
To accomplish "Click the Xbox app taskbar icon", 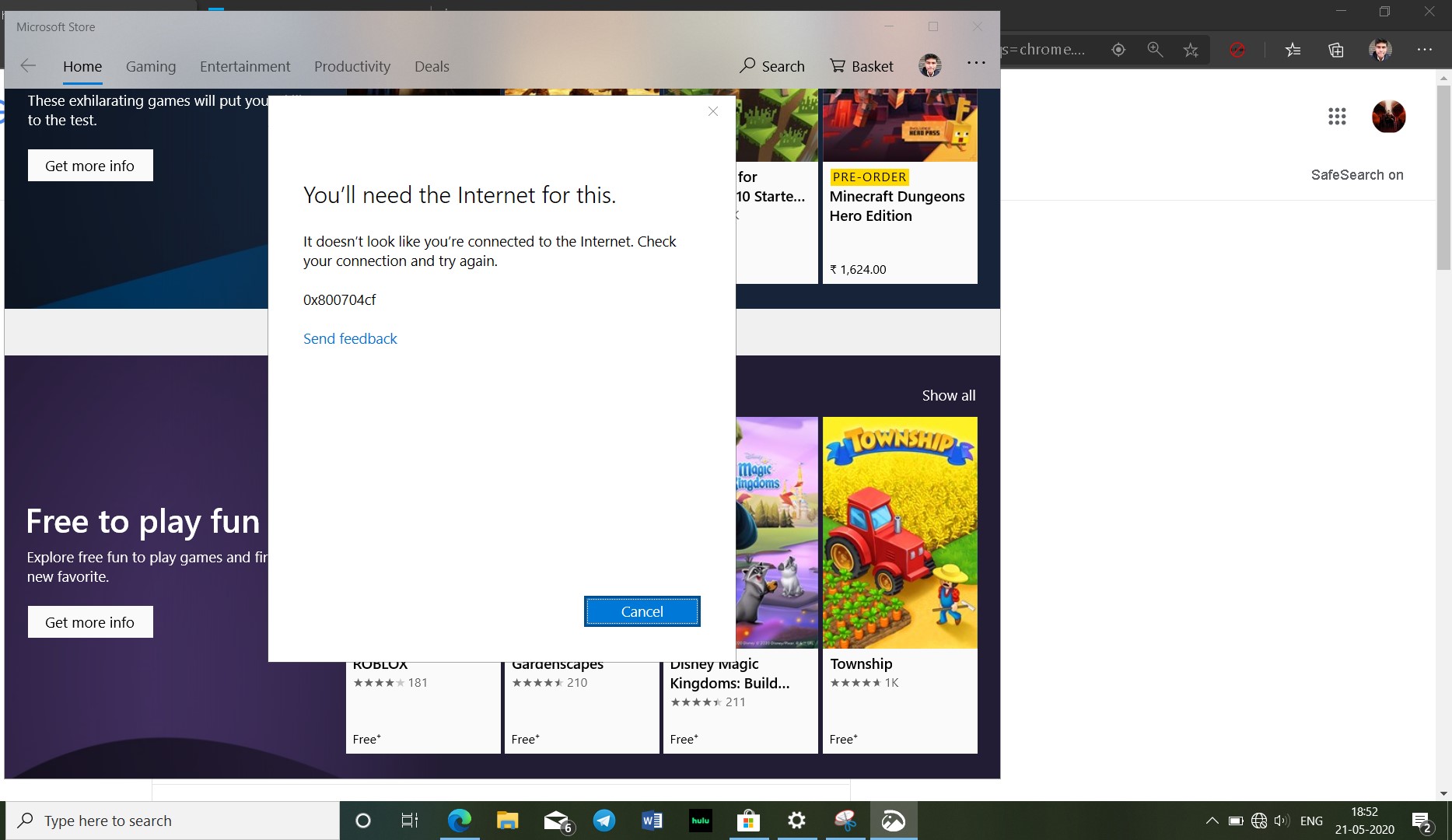I will (893, 821).
